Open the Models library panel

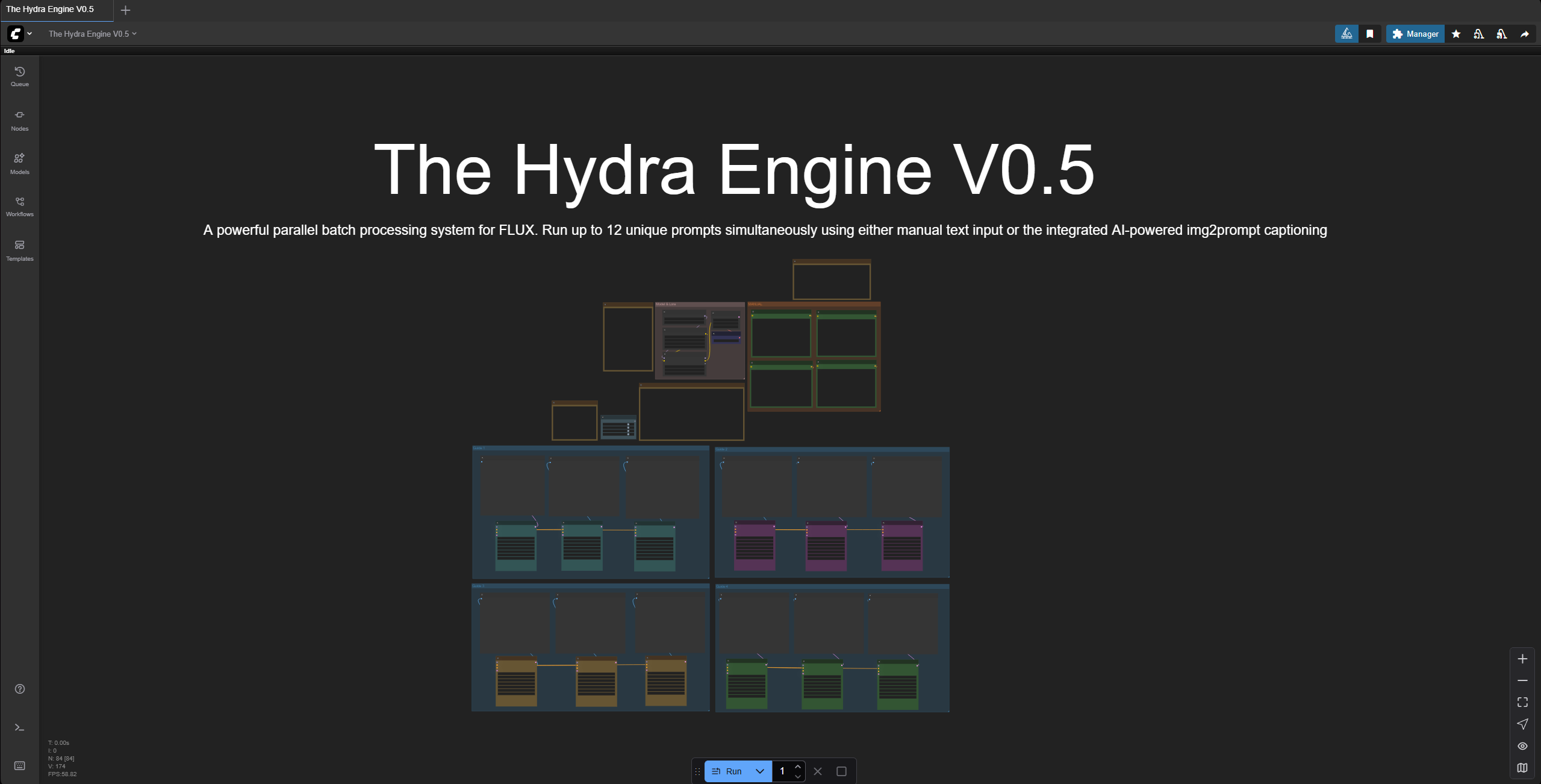pyautogui.click(x=20, y=164)
